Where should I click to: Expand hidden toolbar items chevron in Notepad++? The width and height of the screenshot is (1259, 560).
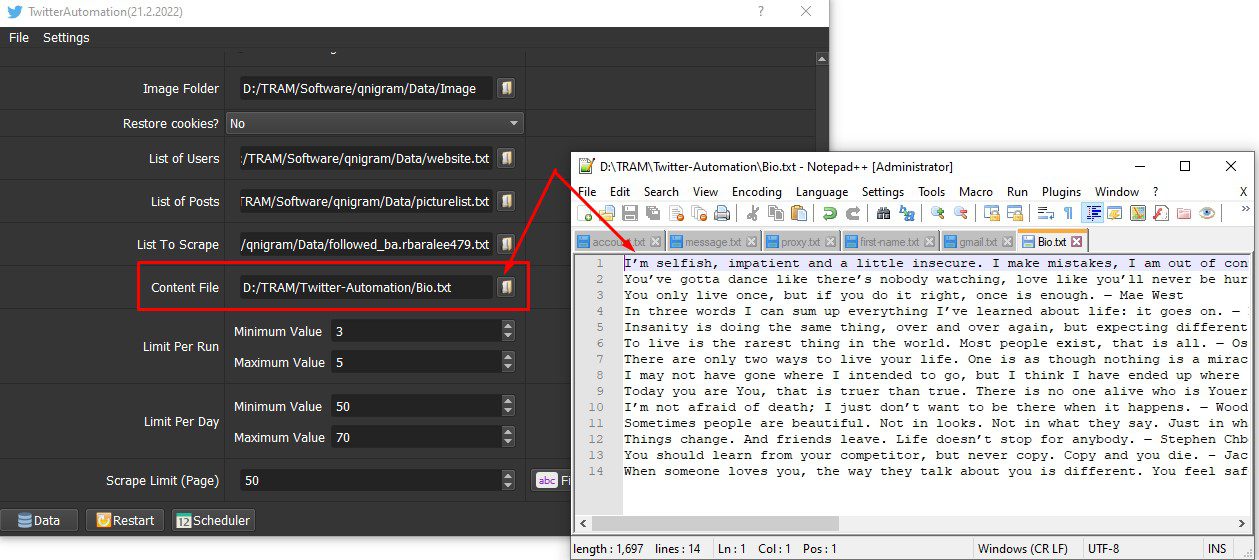(1245, 210)
